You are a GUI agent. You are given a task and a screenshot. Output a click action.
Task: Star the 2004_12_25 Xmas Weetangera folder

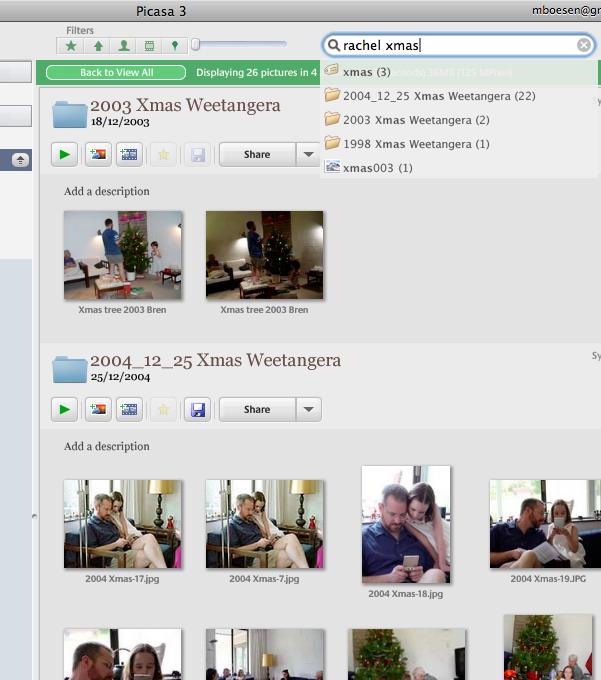coord(163,409)
